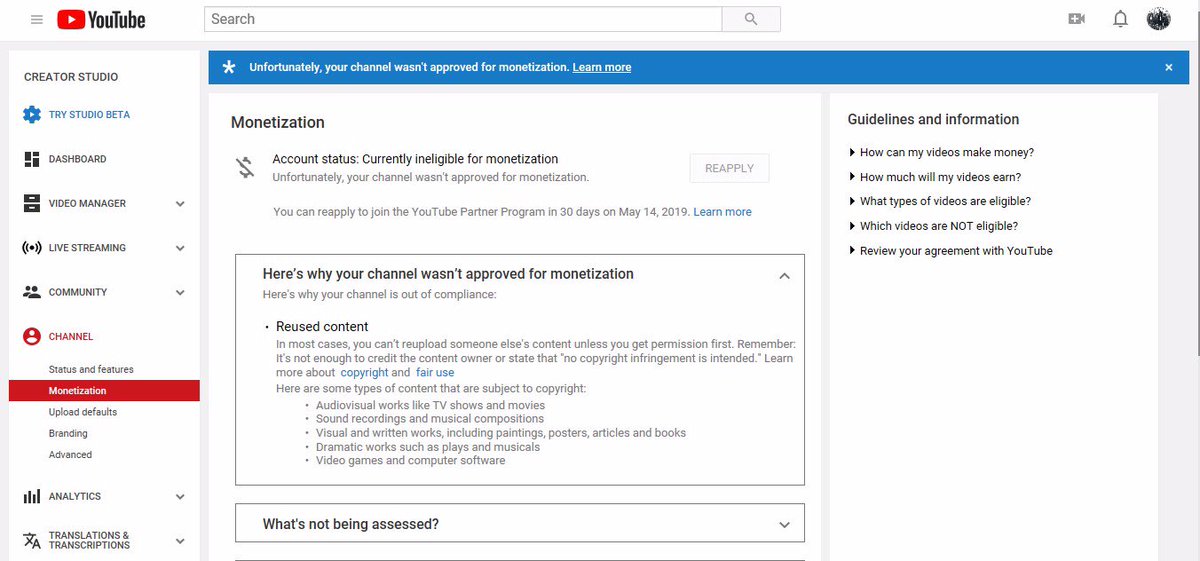The height and width of the screenshot is (561, 1200).
Task: Open Live Streaming menu item
Action: pos(87,248)
